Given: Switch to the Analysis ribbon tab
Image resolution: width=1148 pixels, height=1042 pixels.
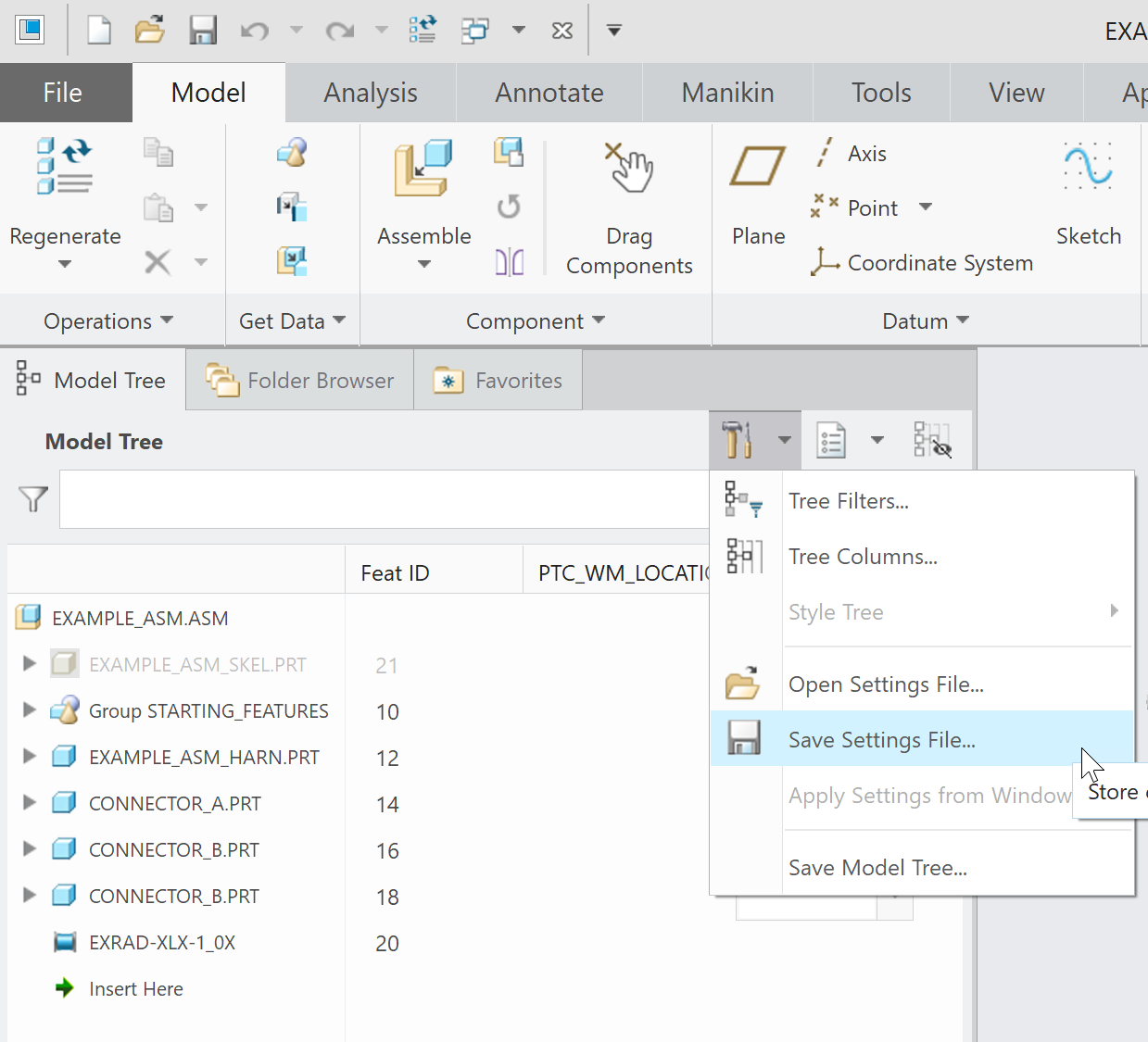Looking at the screenshot, I should click(x=370, y=92).
